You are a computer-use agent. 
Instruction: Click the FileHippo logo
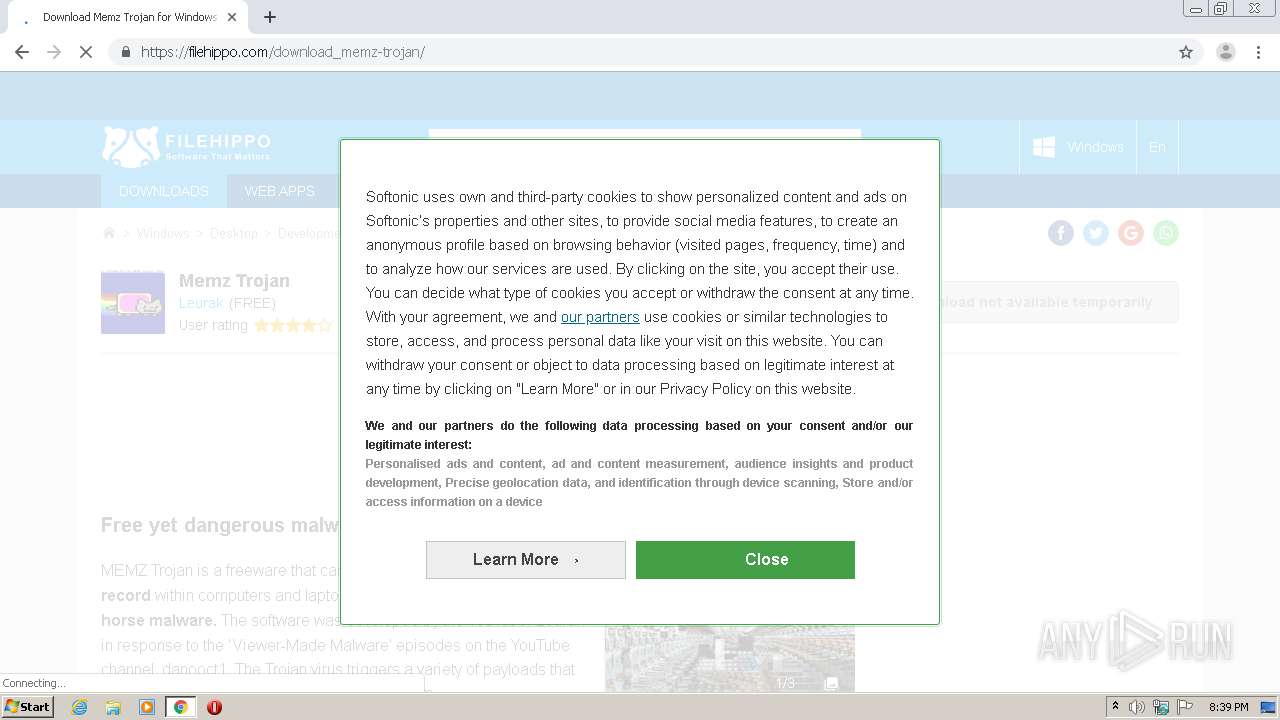[186, 146]
